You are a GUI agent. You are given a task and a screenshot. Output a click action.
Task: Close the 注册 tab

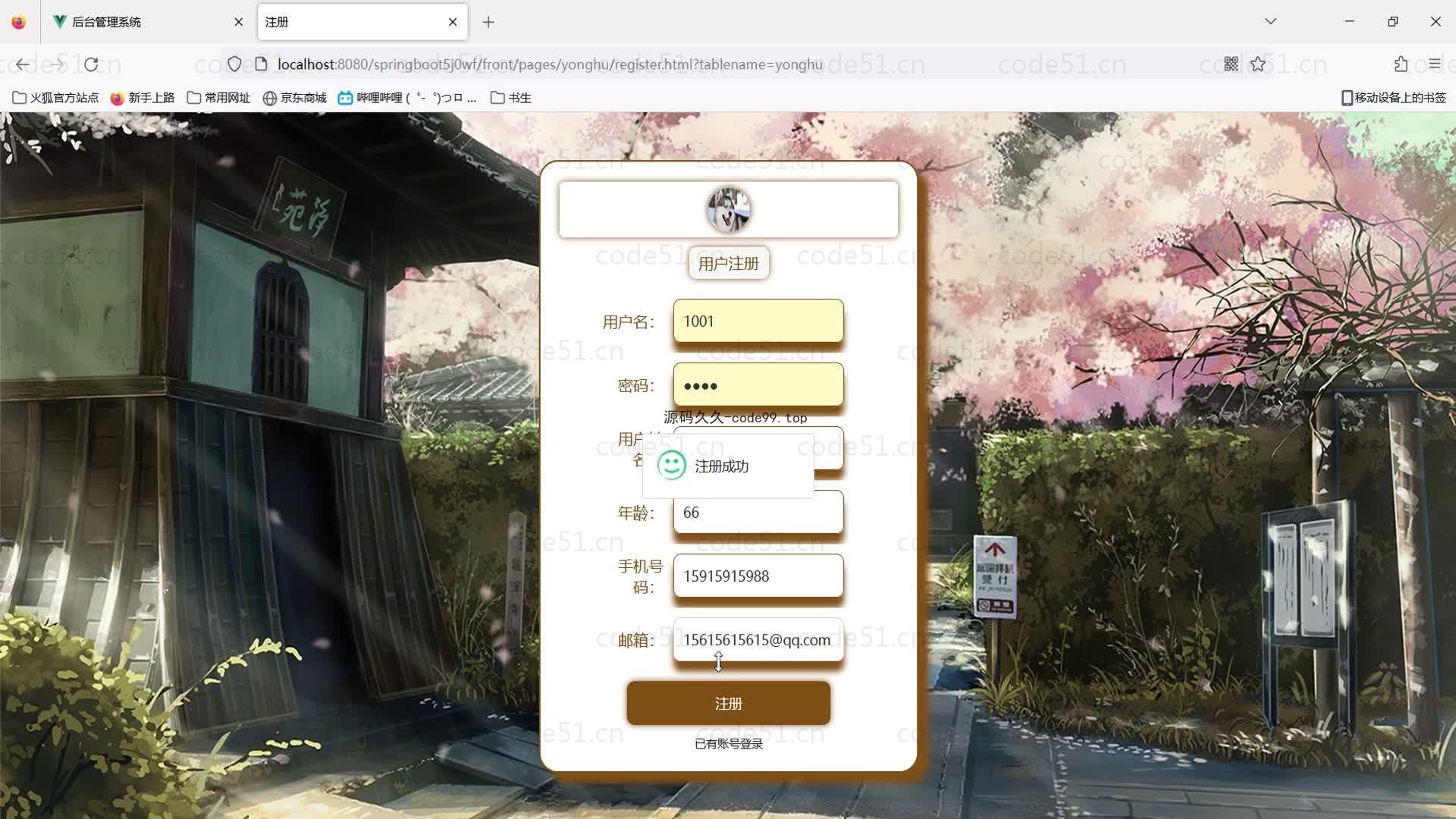453,22
